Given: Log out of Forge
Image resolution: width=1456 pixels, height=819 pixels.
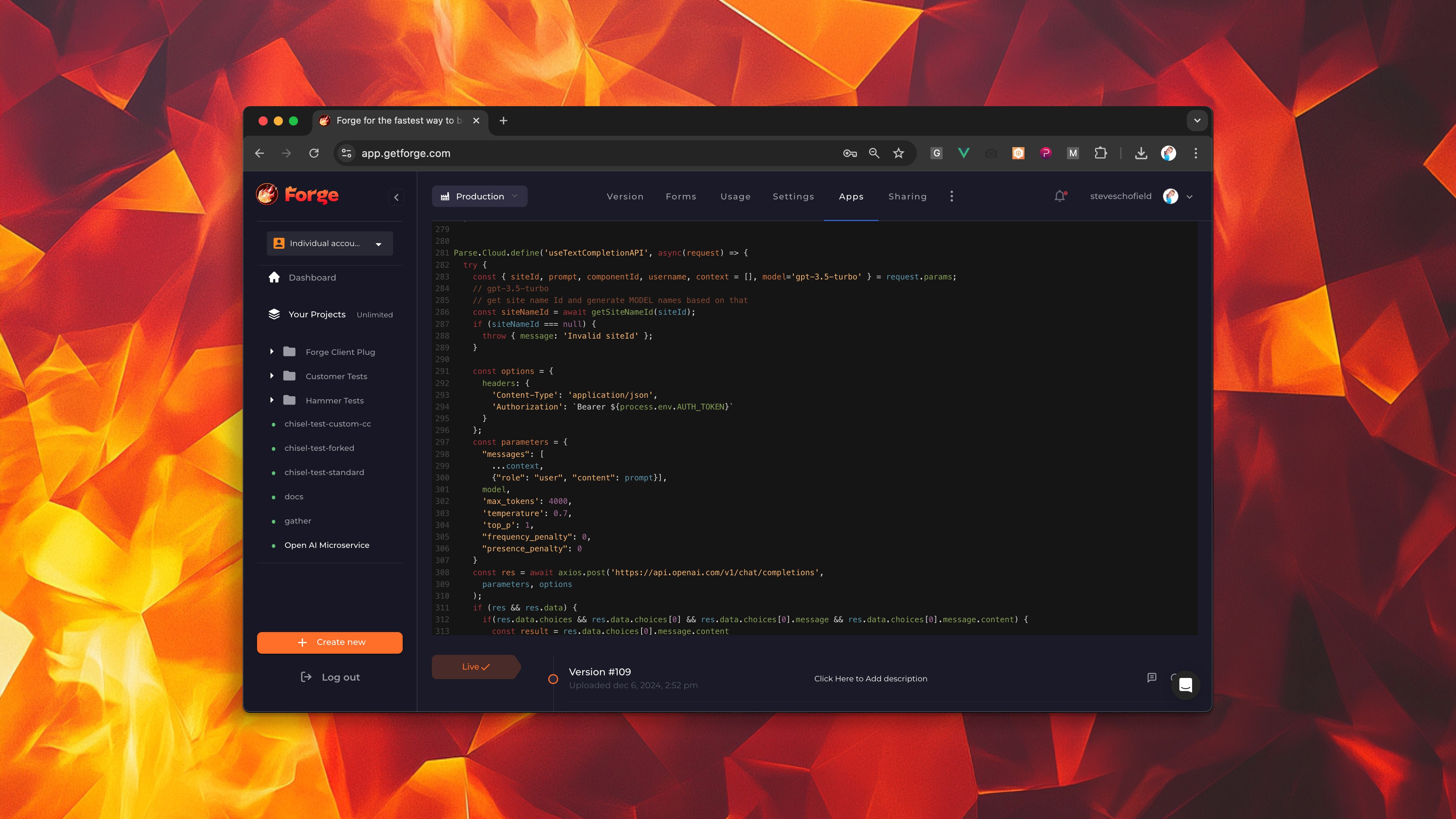Looking at the screenshot, I should click(x=330, y=677).
